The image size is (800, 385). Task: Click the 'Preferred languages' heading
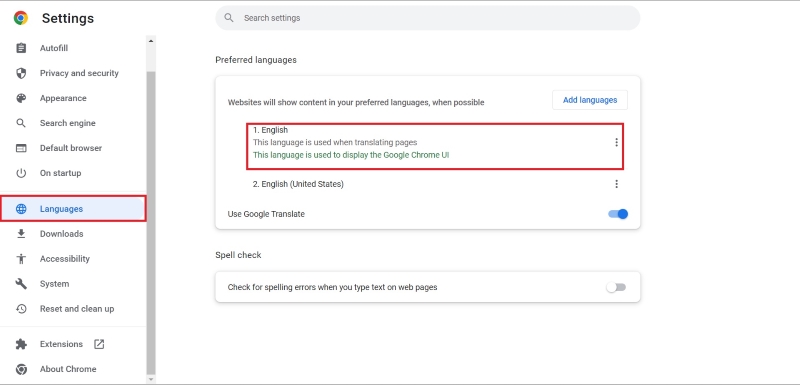coord(256,60)
